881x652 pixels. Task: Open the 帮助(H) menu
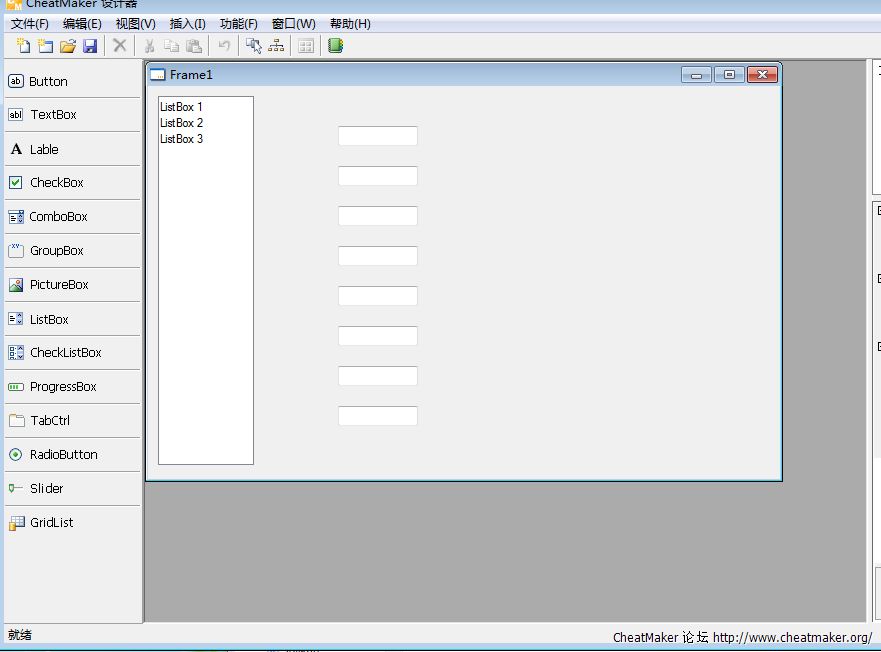(x=350, y=24)
